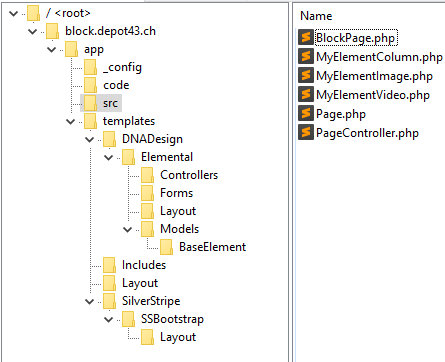
Task: Select the app folder label
Action: 94,50
